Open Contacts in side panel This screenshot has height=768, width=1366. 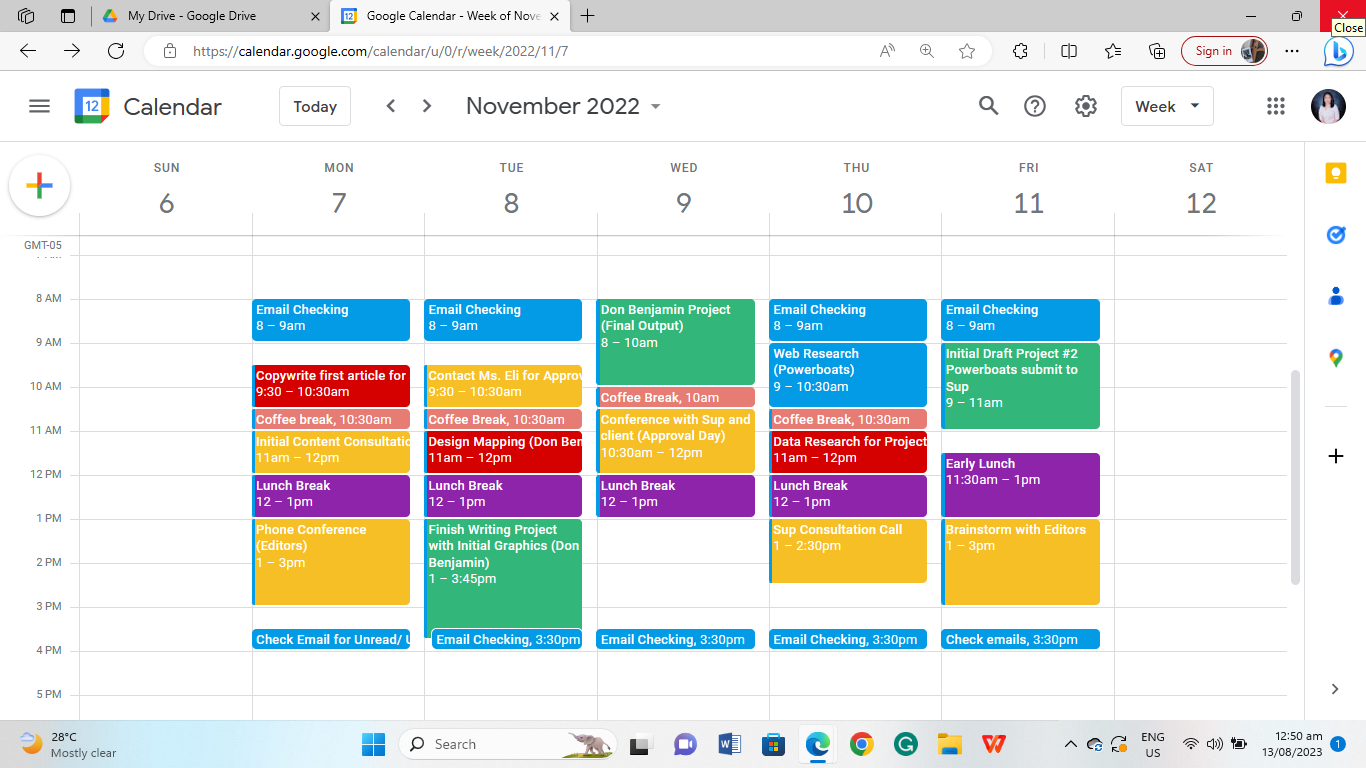1335,296
